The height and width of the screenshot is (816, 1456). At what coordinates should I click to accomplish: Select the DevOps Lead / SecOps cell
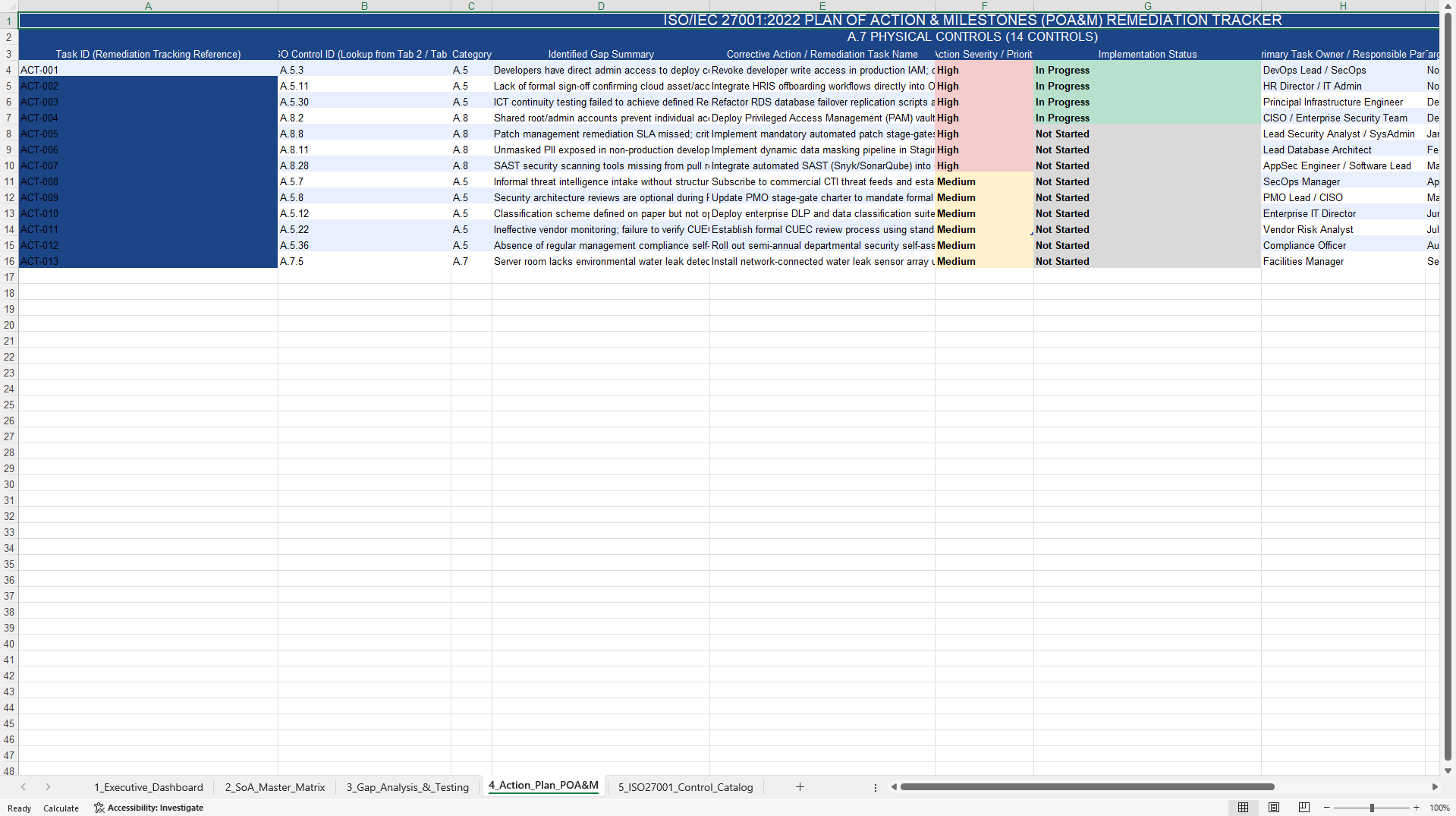pos(1343,70)
